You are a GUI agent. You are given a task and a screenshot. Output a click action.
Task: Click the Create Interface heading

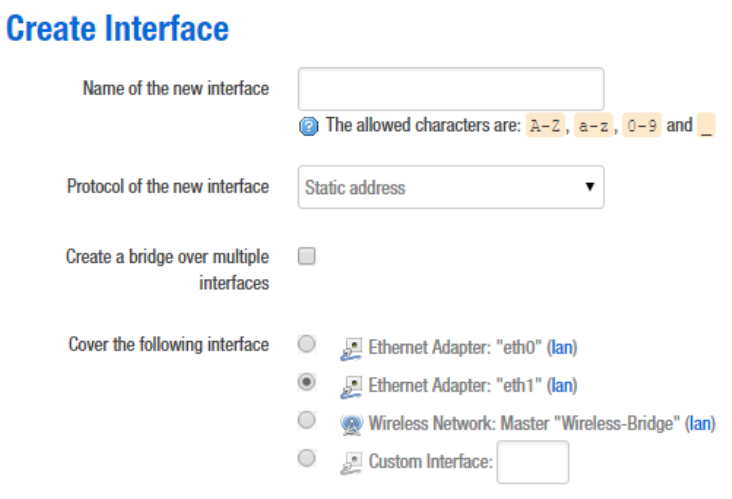pyautogui.click(x=118, y=28)
